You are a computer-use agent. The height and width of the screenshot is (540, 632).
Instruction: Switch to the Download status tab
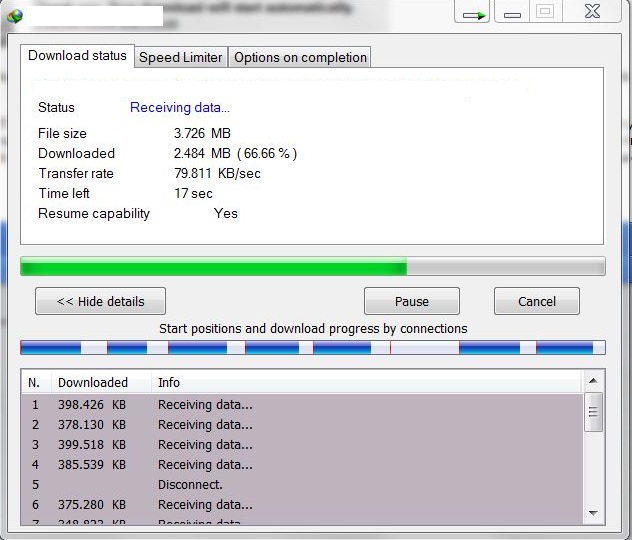[x=77, y=56]
